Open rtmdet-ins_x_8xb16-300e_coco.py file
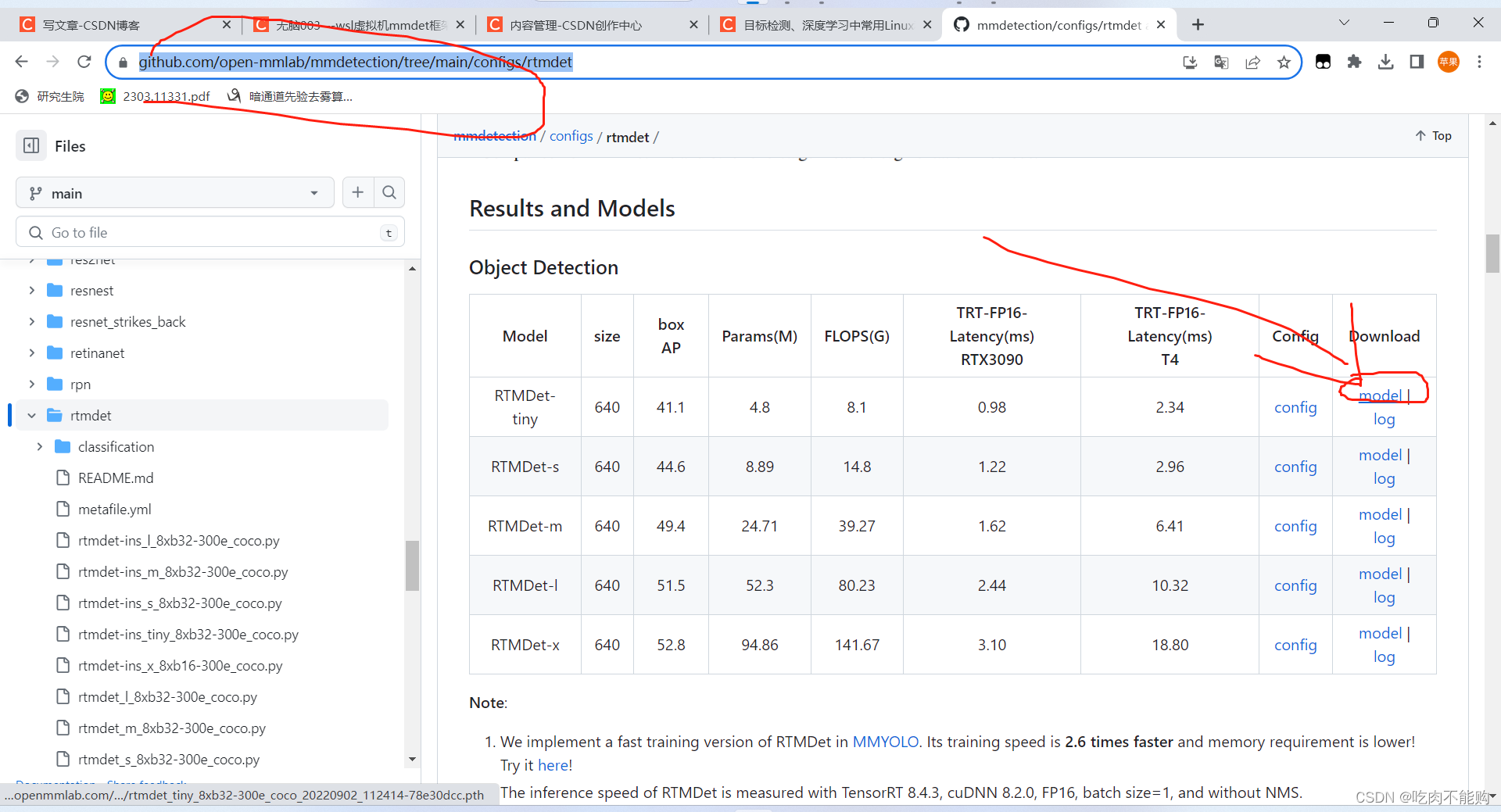 coord(180,665)
